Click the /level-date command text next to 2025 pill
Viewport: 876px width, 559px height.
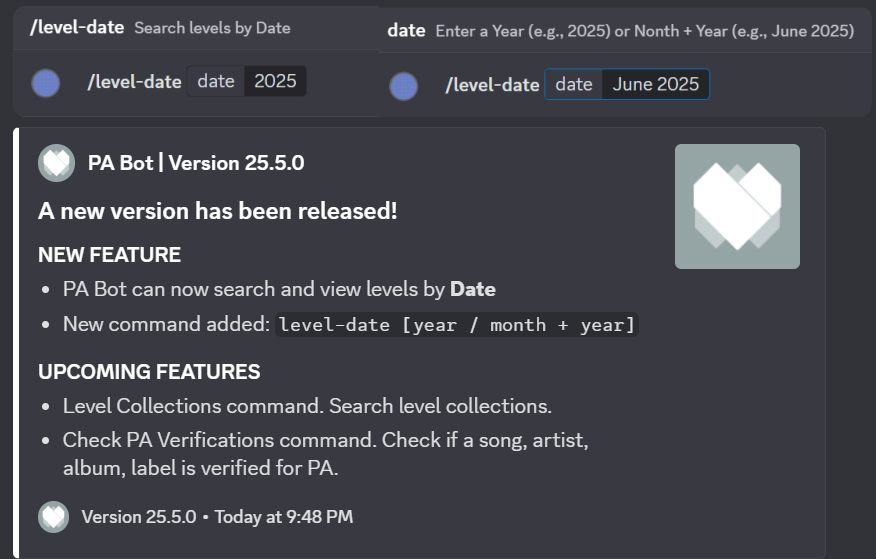point(134,82)
